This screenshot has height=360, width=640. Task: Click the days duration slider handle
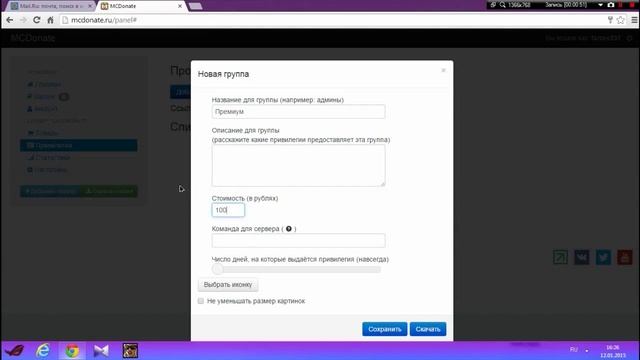[218, 269]
